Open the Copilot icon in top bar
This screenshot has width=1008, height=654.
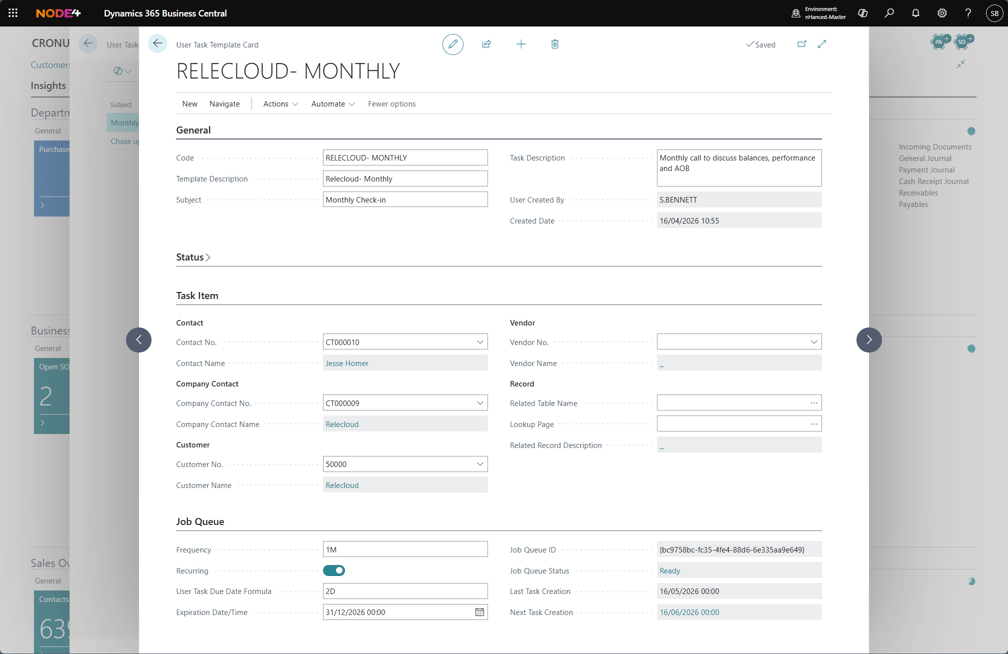point(863,13)
